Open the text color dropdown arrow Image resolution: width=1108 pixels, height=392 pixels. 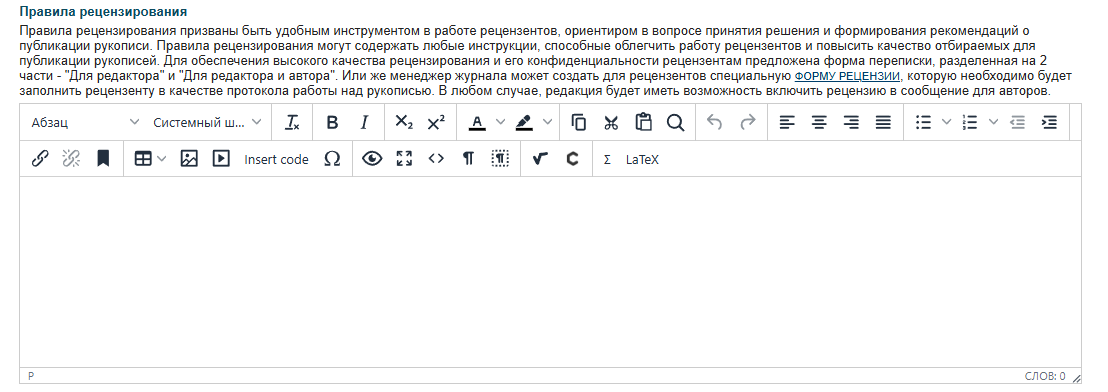[500, 123]
